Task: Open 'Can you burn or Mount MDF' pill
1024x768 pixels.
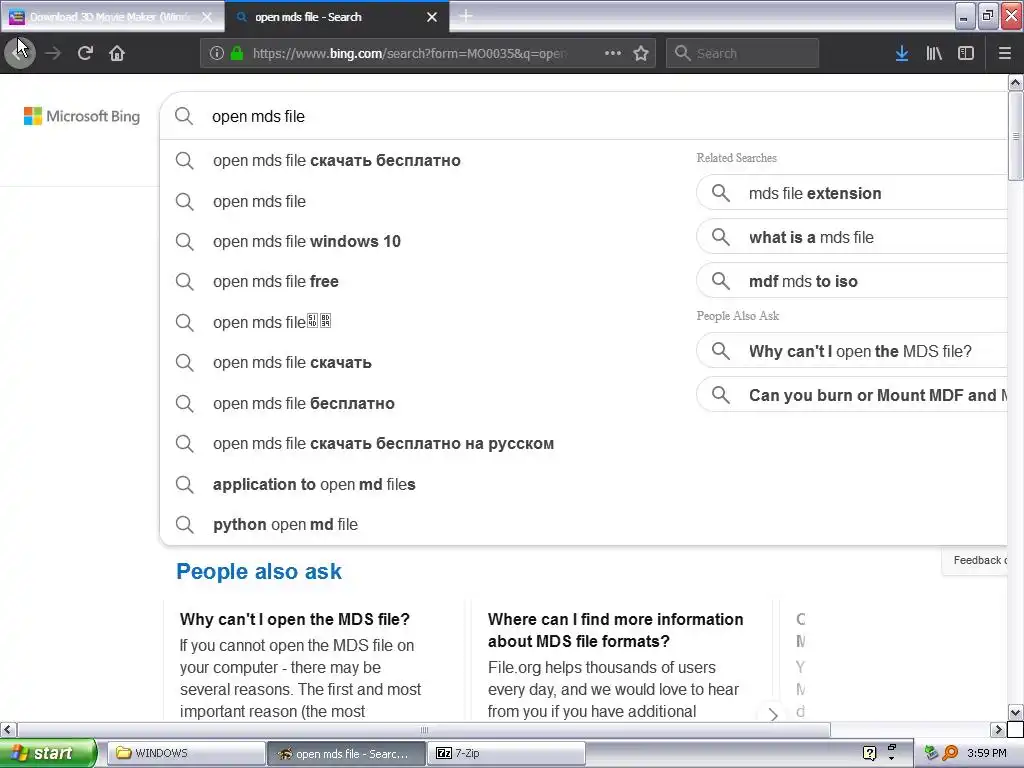Action: coord(852,395)
